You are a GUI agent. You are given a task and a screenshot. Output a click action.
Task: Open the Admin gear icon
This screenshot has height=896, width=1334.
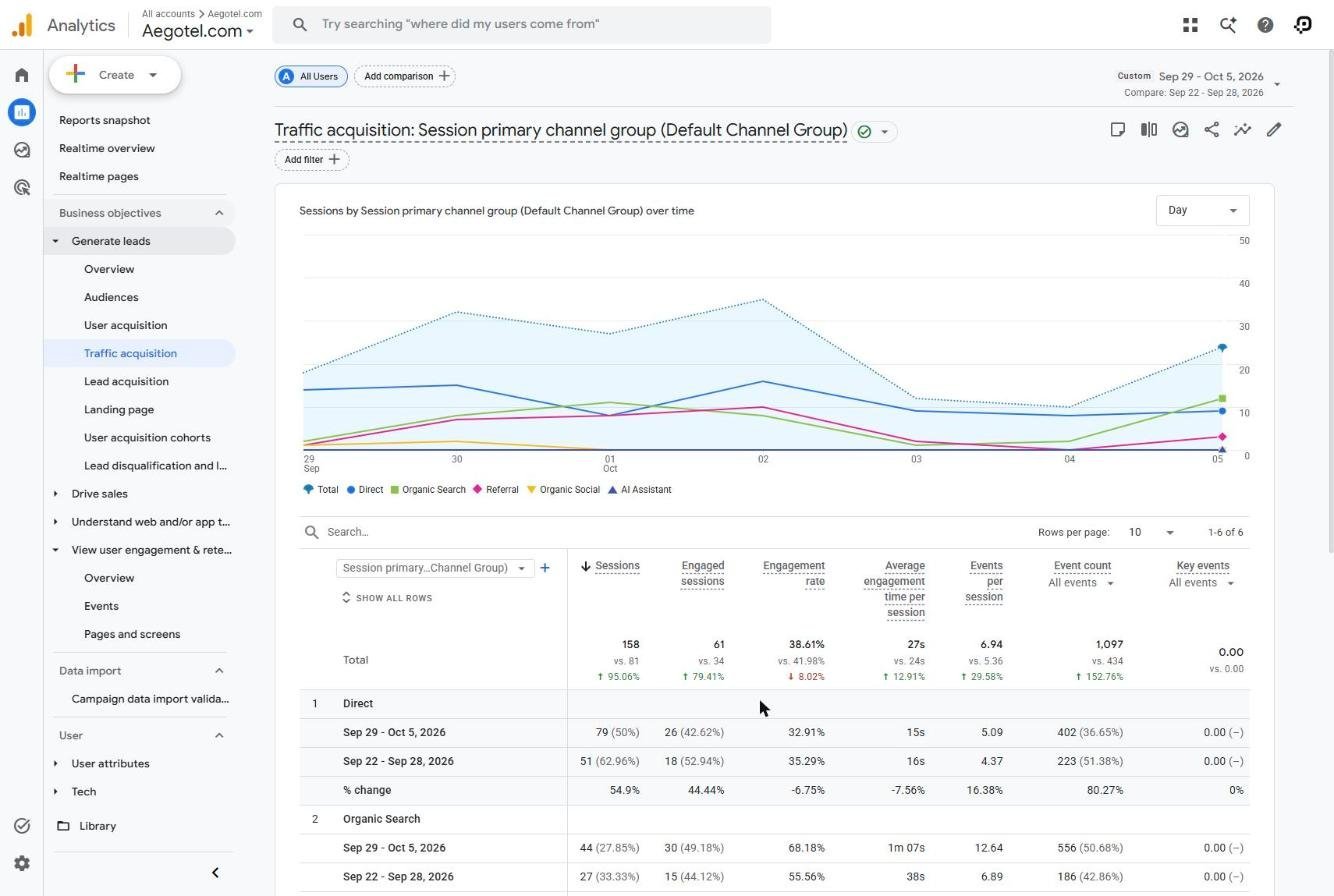(22, 863)
